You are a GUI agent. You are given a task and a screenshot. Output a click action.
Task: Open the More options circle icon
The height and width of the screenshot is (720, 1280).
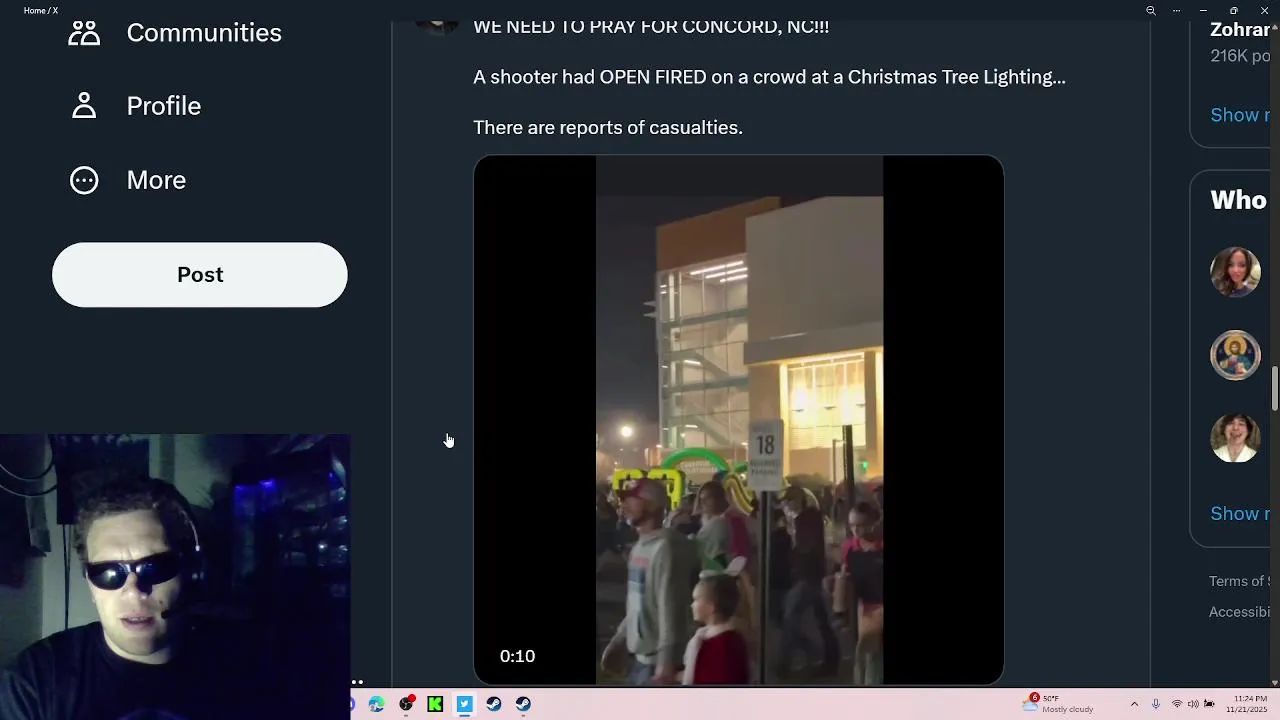pos(84,180)
